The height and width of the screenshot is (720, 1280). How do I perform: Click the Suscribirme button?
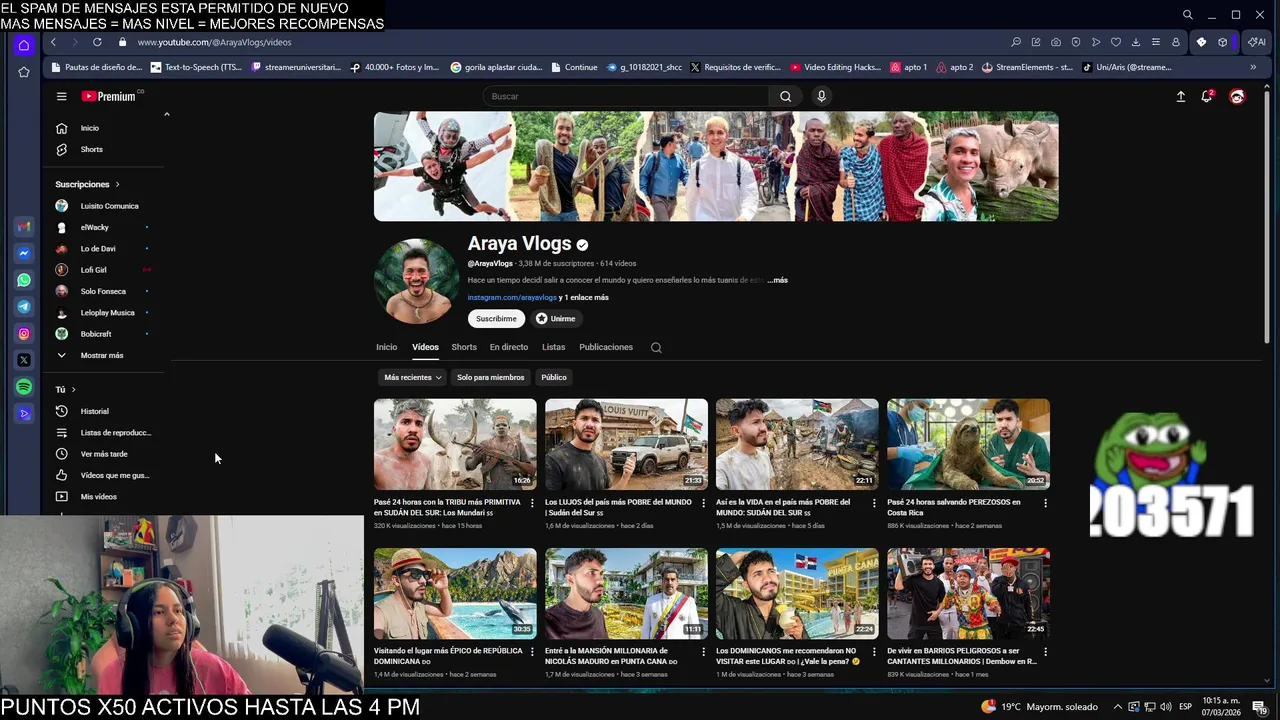point(496,318)
